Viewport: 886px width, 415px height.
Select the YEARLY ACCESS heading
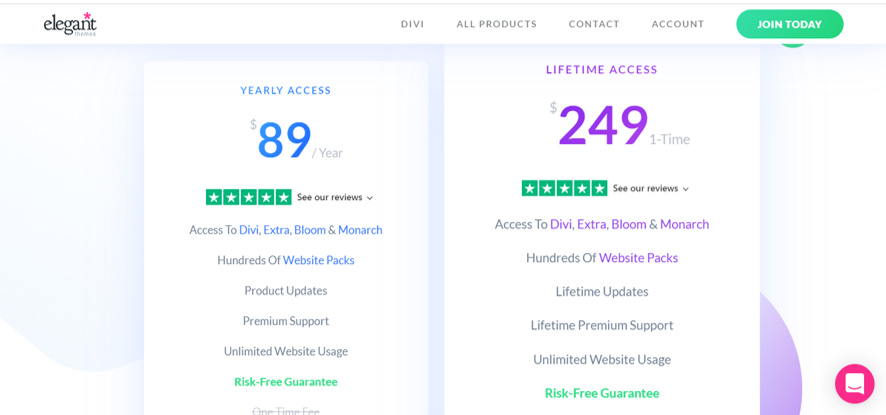click(x=286, y=90)
